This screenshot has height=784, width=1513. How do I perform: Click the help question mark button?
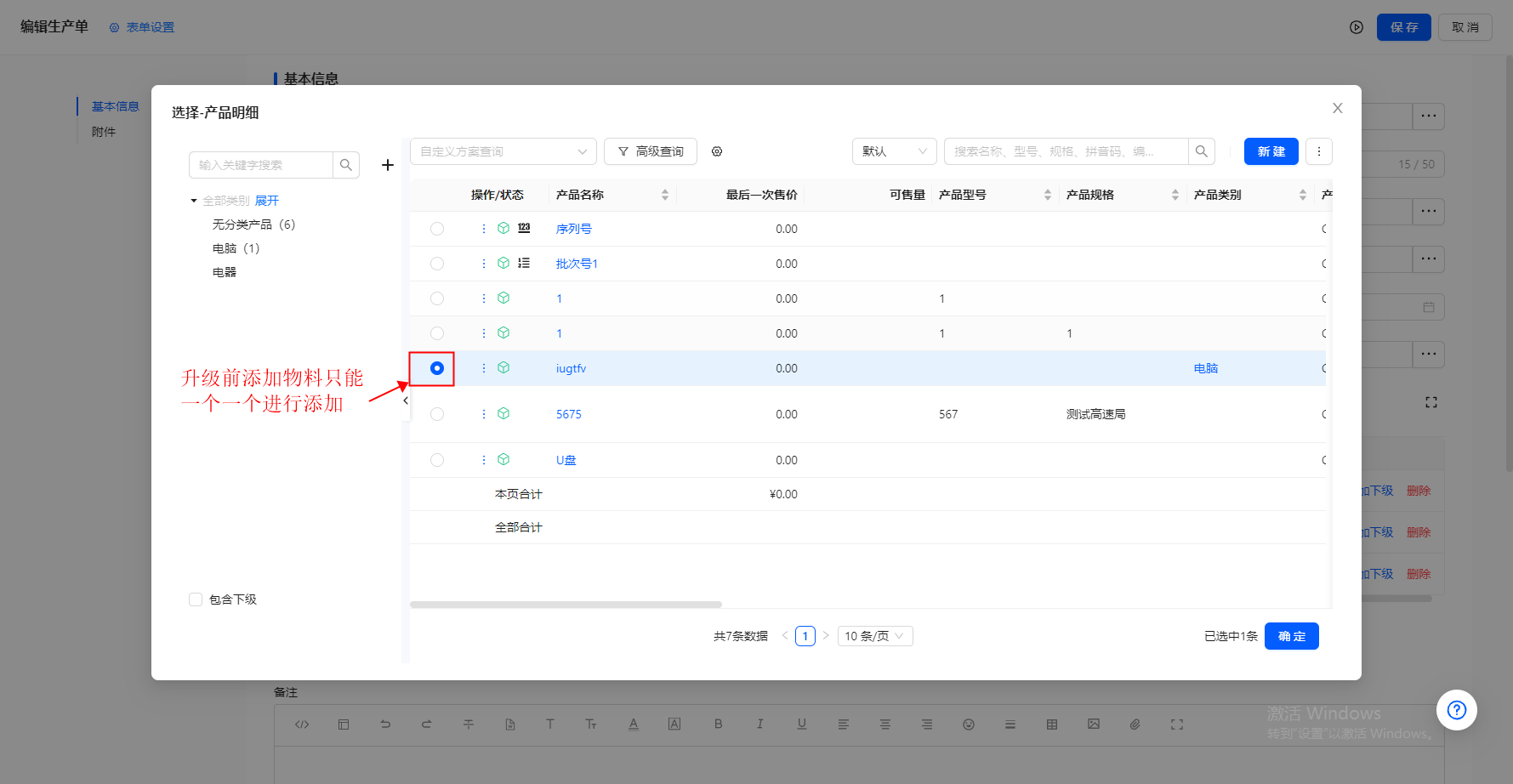pos(1457,710)
